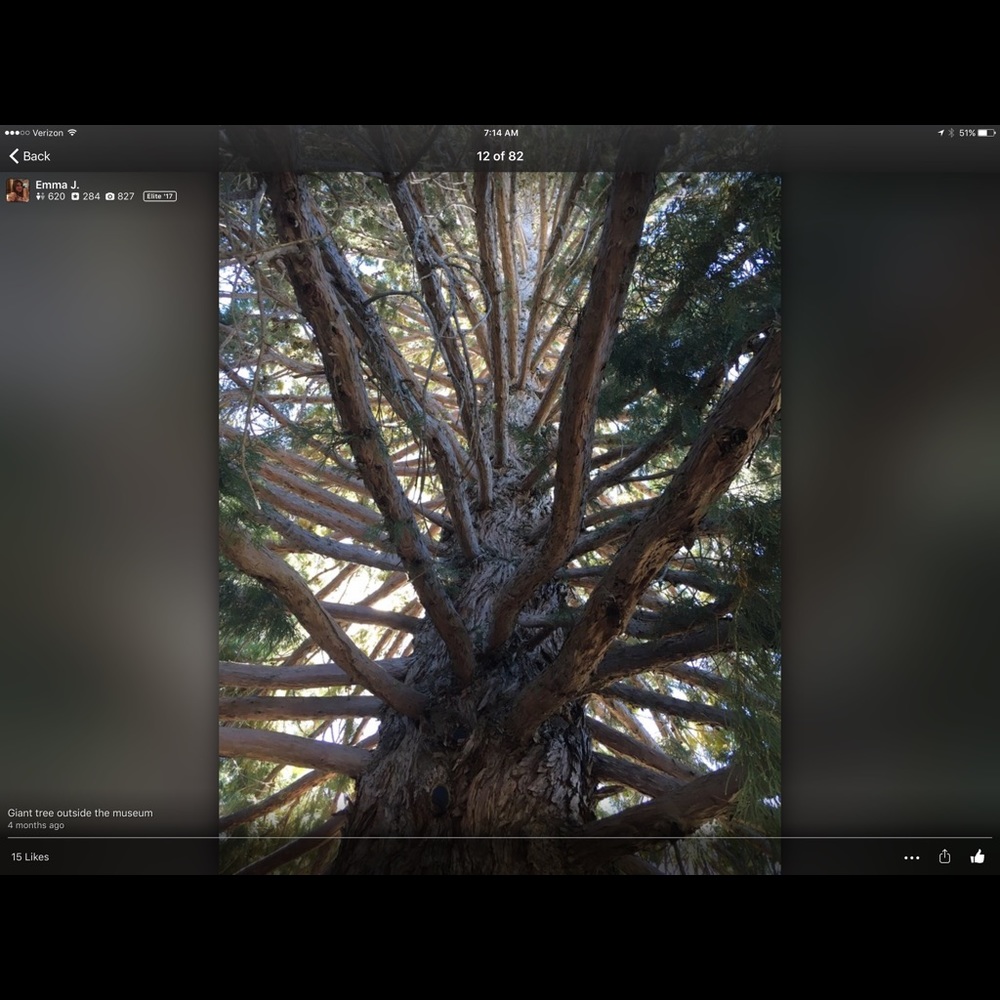1000x1000 pixels.
Task: Tap the camera photos icon beside 827
Action: coord(110,197)
